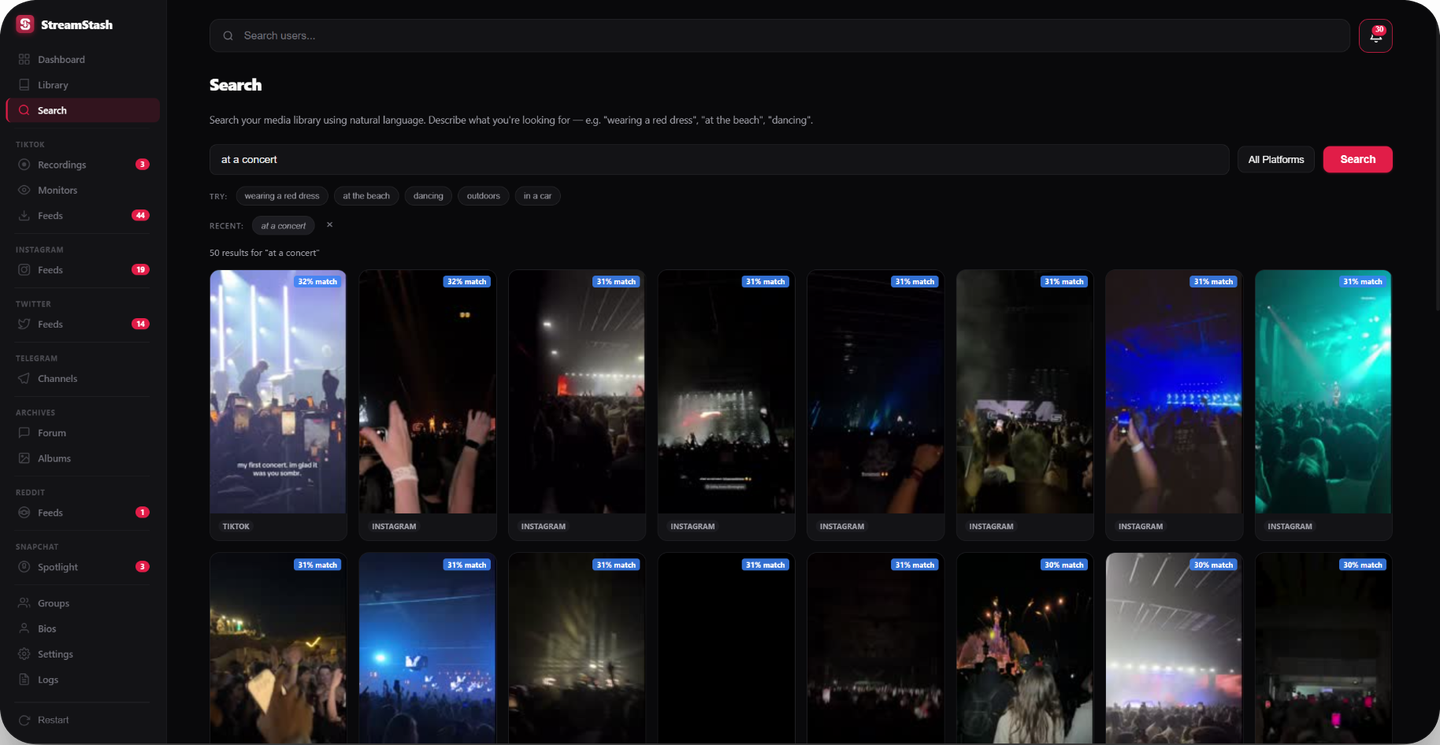Click the Forum chat icon

(24, 433)
